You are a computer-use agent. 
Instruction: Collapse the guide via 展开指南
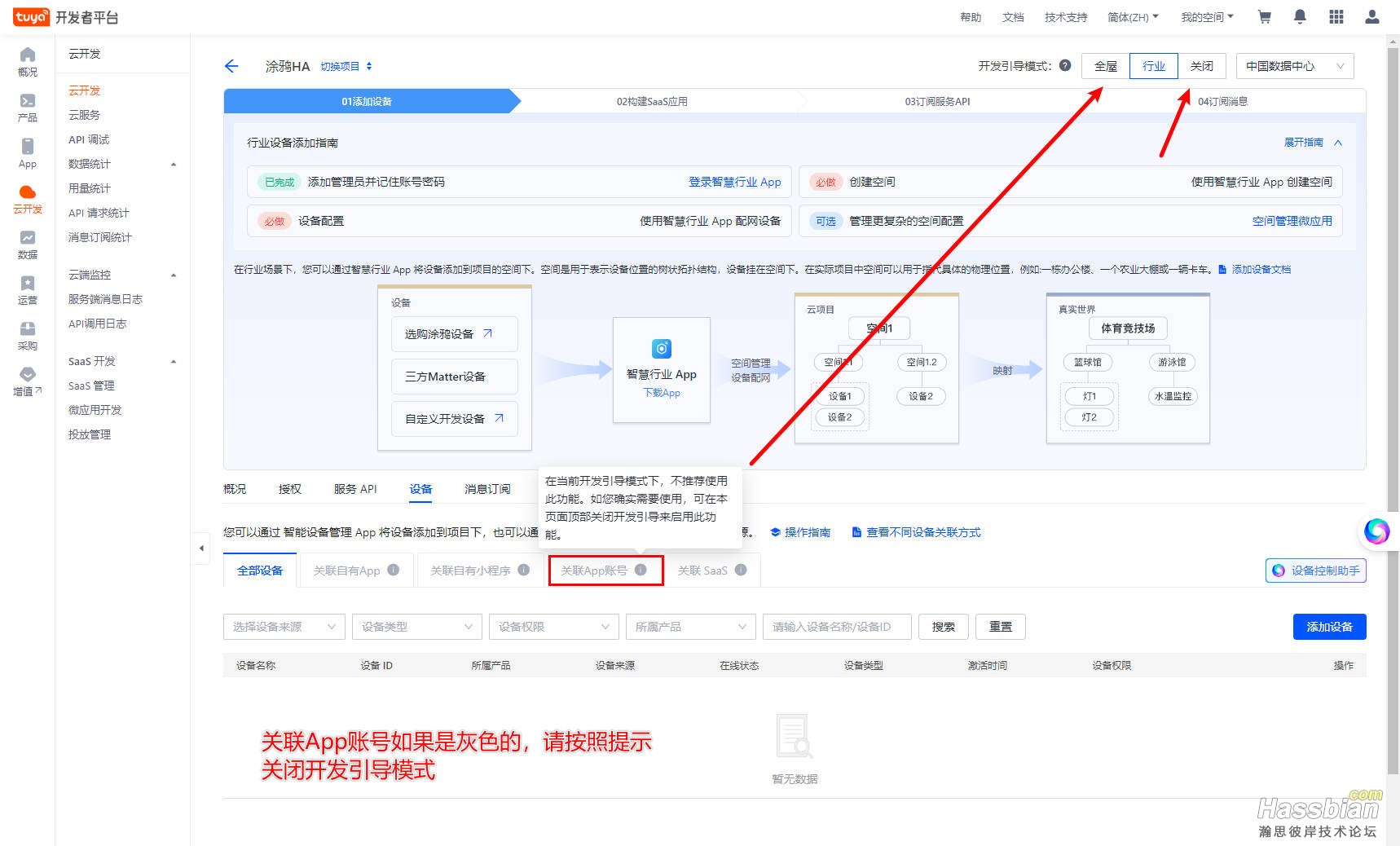tap(1313, 143)
